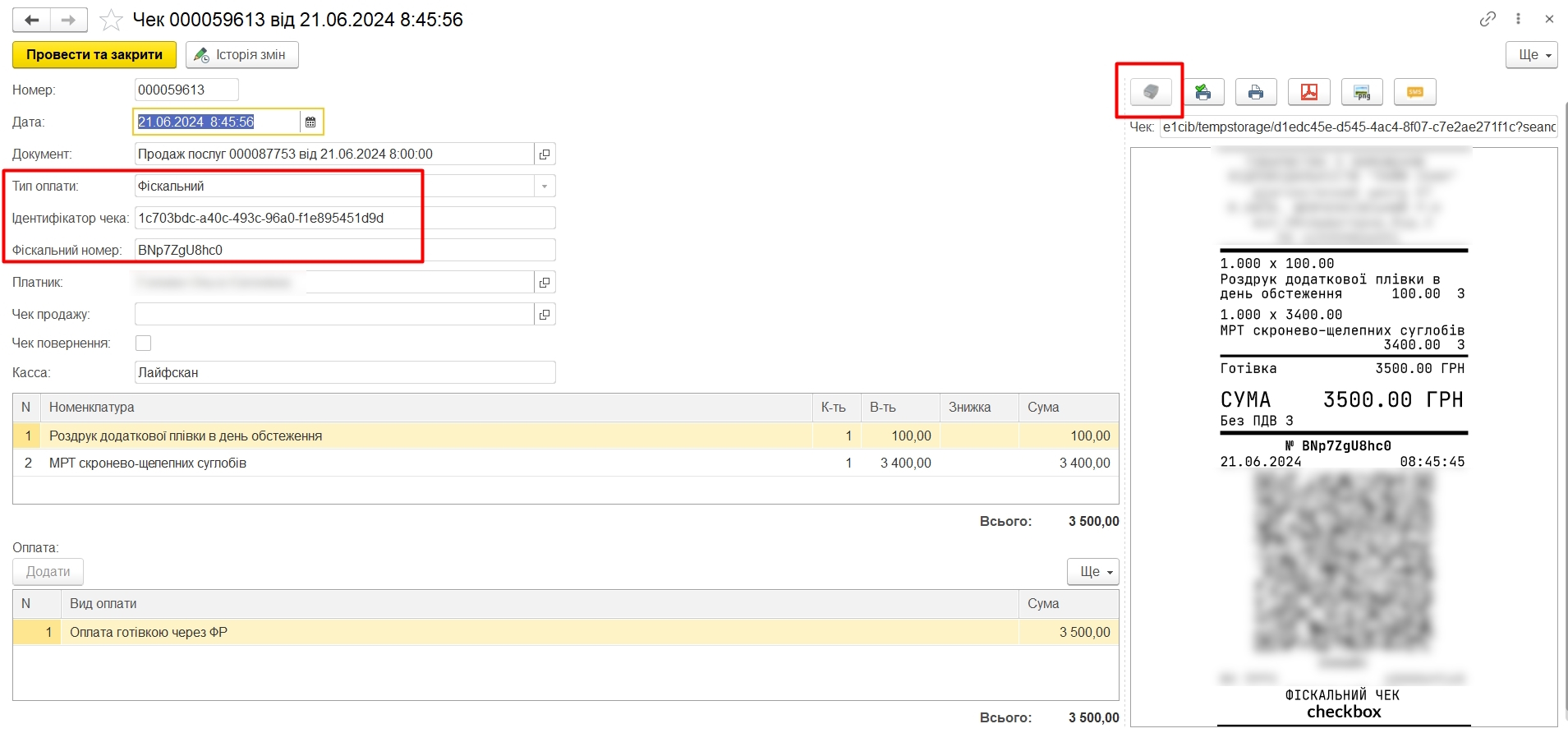
Task: Click the blue printer icon button
Action: (1255, 92)
